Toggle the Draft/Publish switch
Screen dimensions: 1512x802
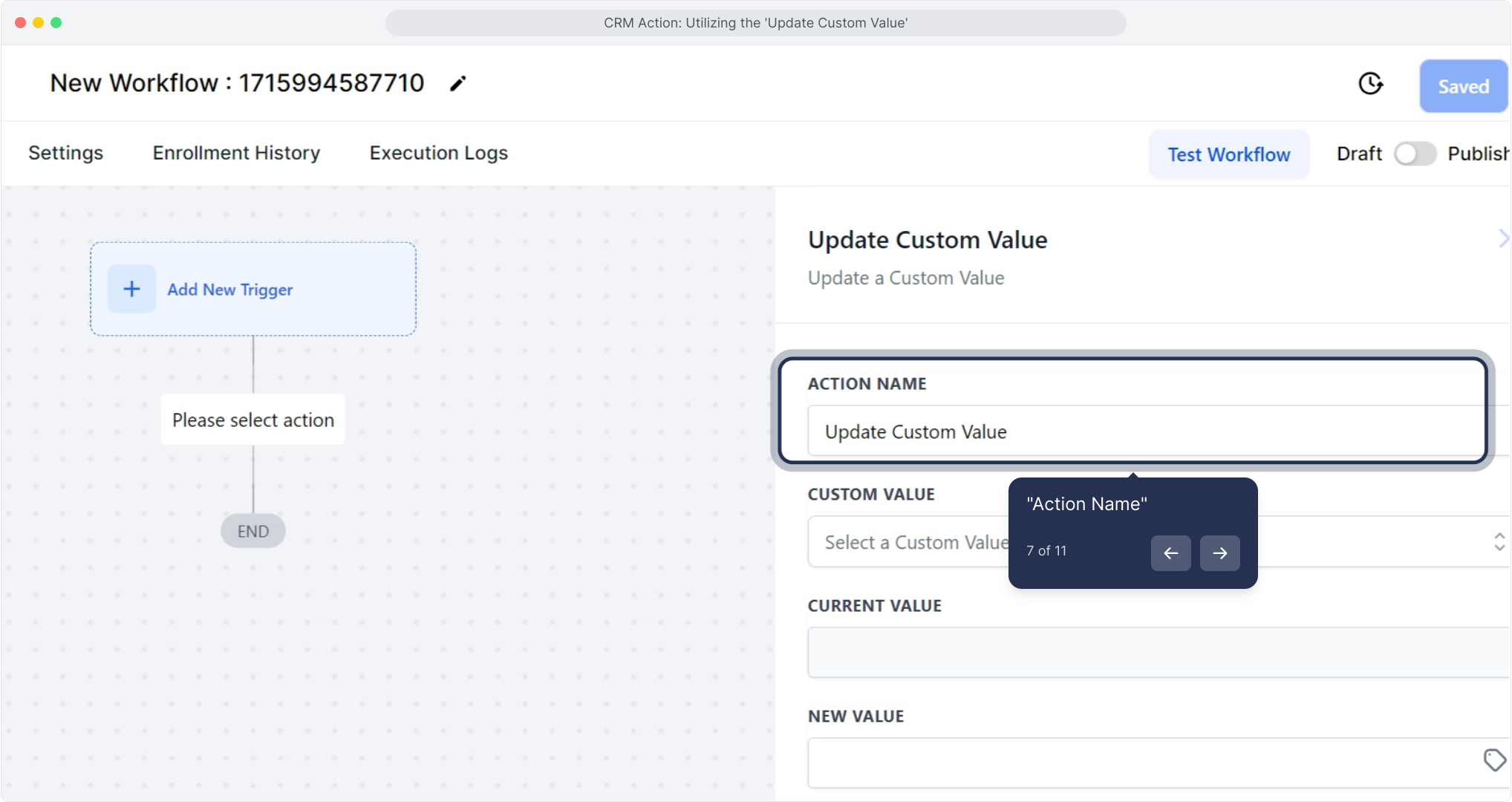coord(1414,154)
